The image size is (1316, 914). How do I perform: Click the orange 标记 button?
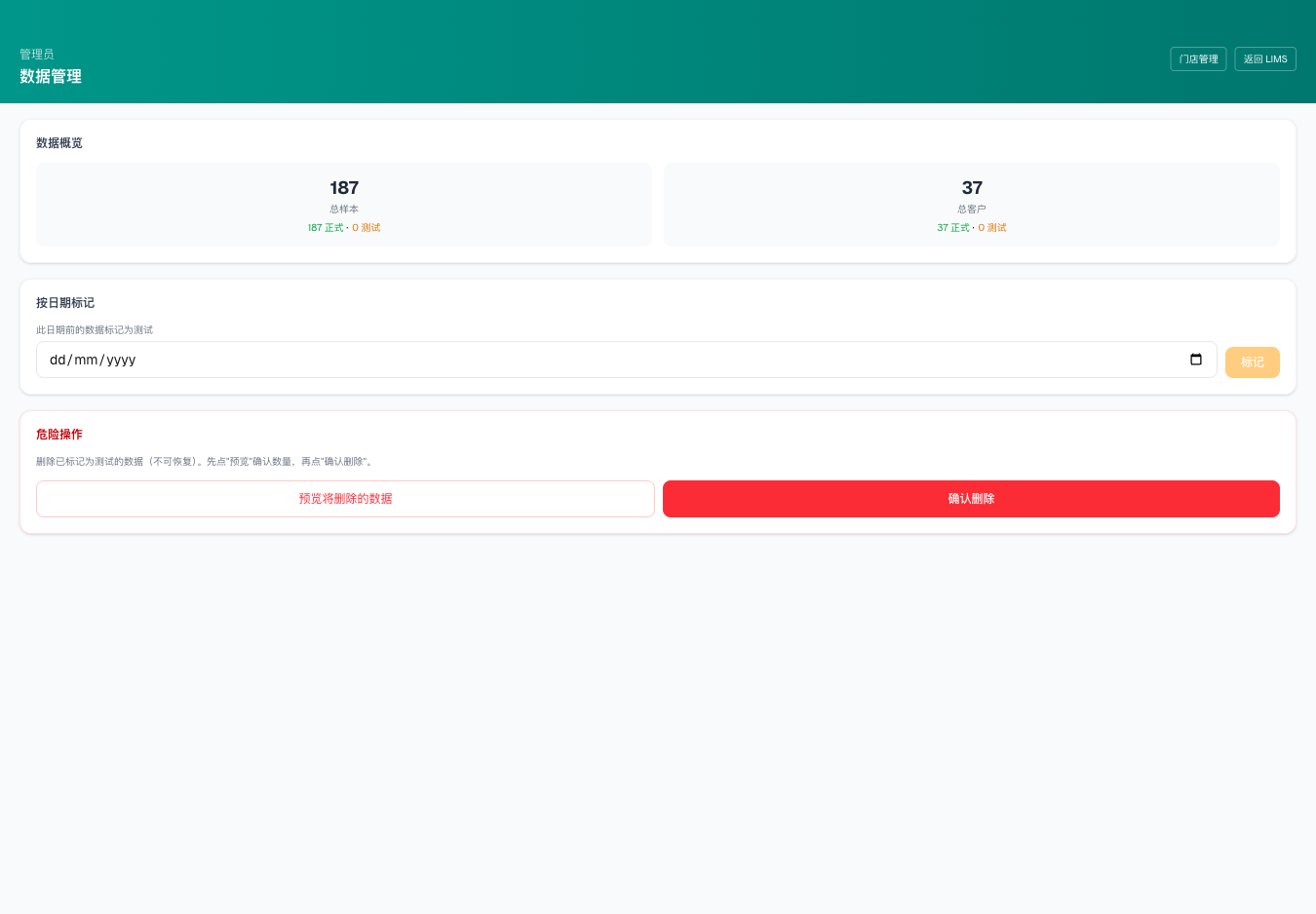1253,362
